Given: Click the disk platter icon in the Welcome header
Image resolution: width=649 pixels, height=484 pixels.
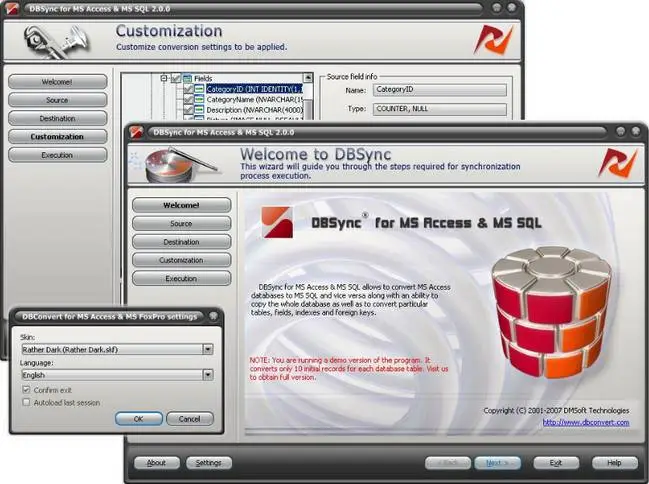Looking at the screenshot, I should click(178, 165).
